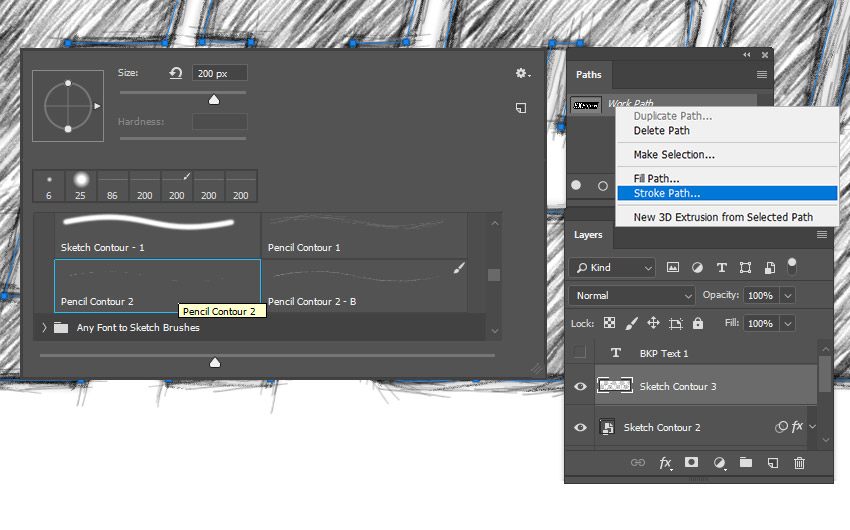Click Stroke path with brush icon

[603, 186]
